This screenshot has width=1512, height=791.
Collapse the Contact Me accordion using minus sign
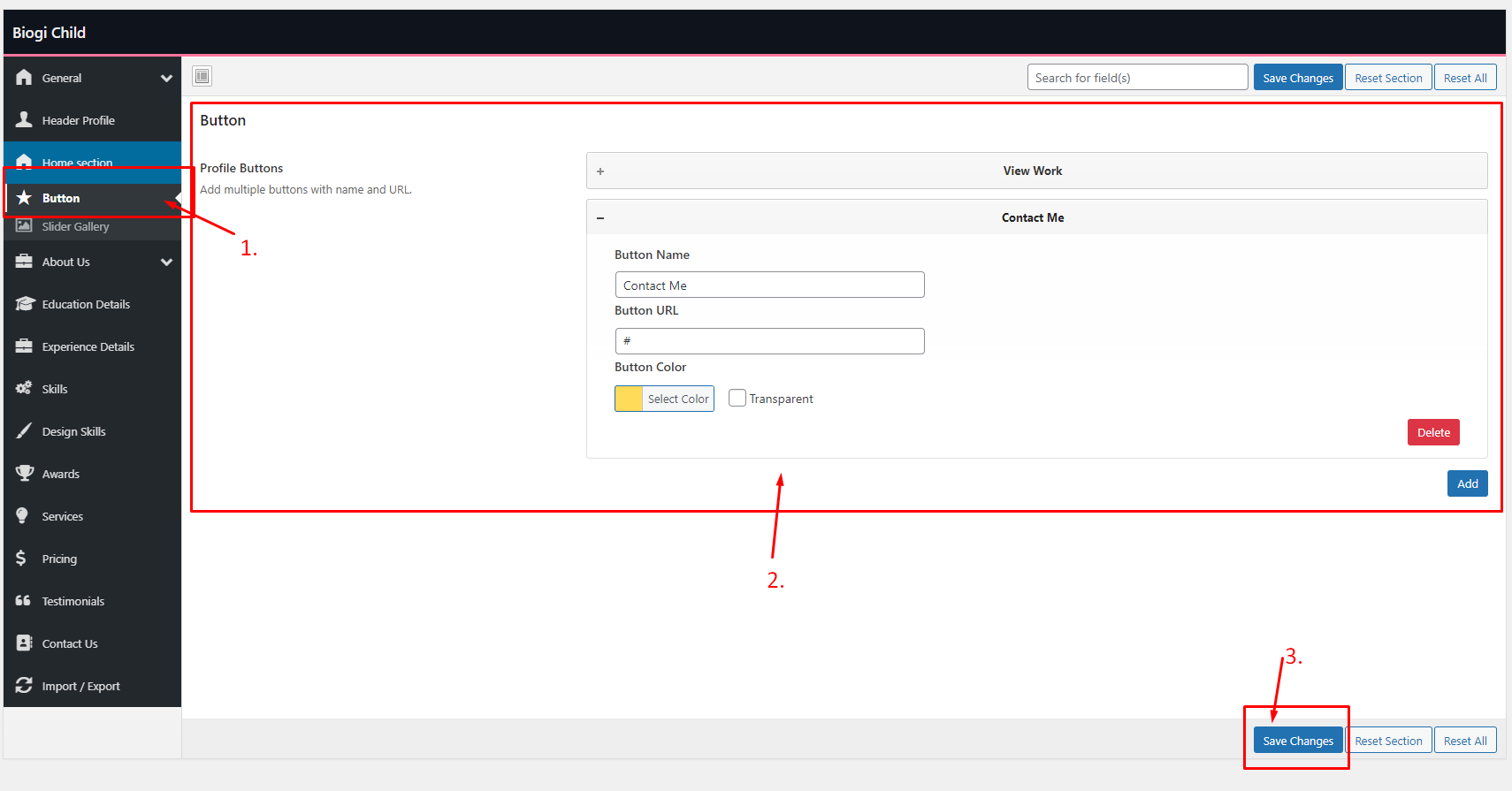600,218
